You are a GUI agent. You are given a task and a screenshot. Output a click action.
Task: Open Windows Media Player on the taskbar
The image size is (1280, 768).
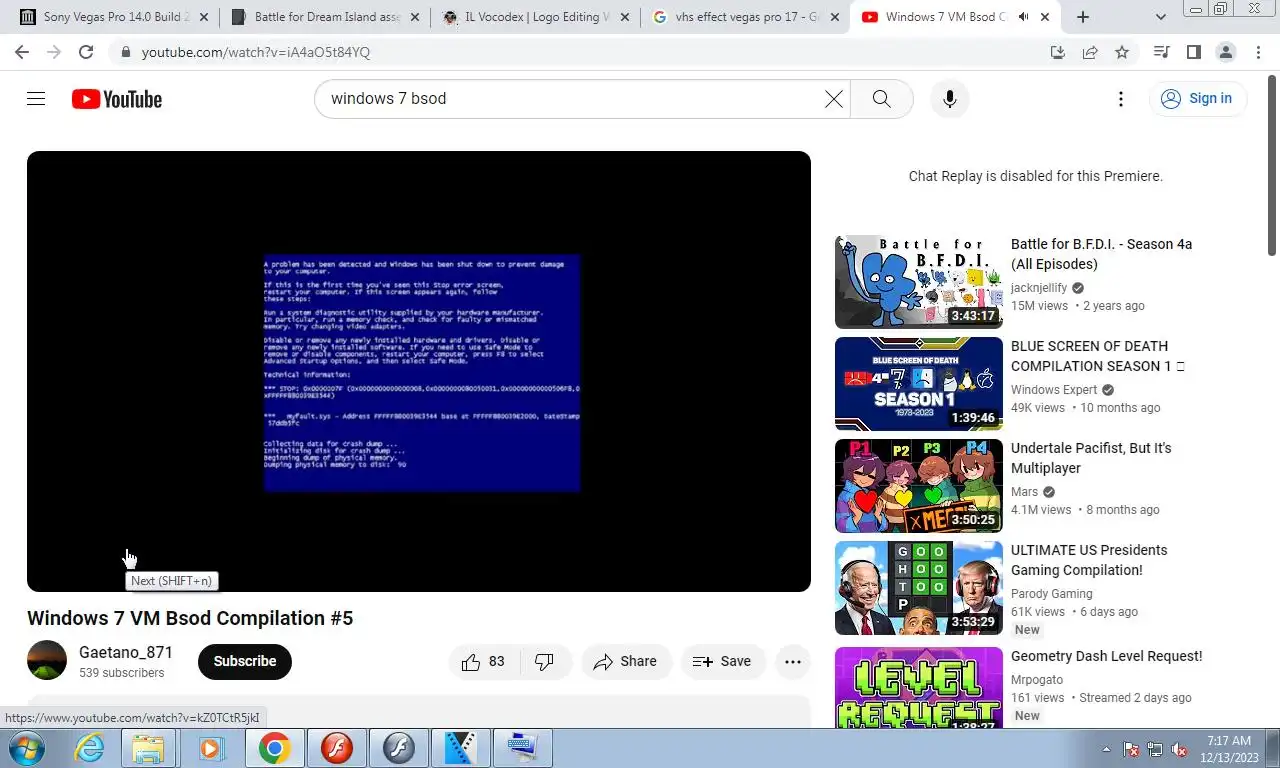click(211, 748)
